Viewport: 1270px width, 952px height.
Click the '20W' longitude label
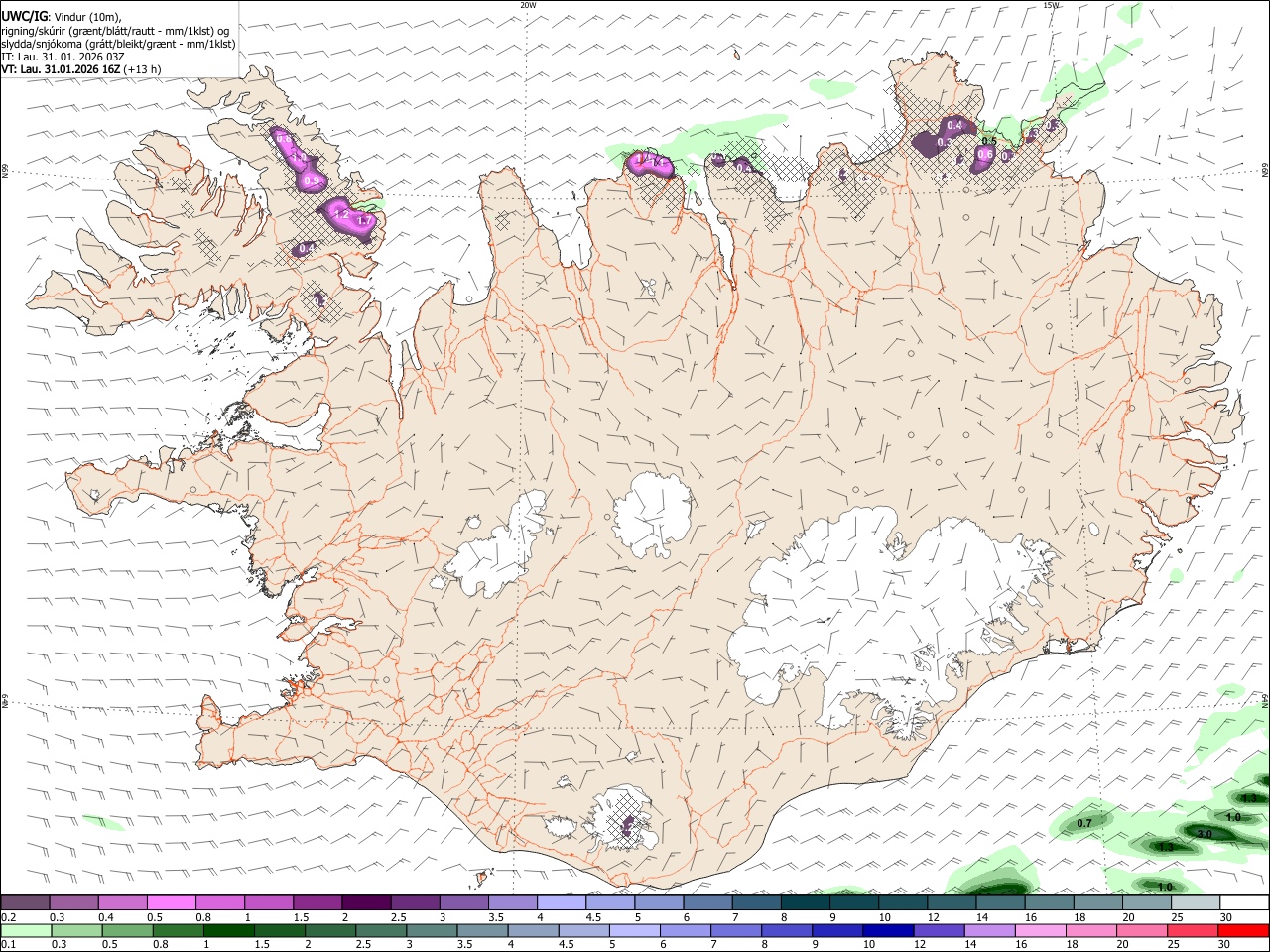pyautogui.click(x=528, y=5)
